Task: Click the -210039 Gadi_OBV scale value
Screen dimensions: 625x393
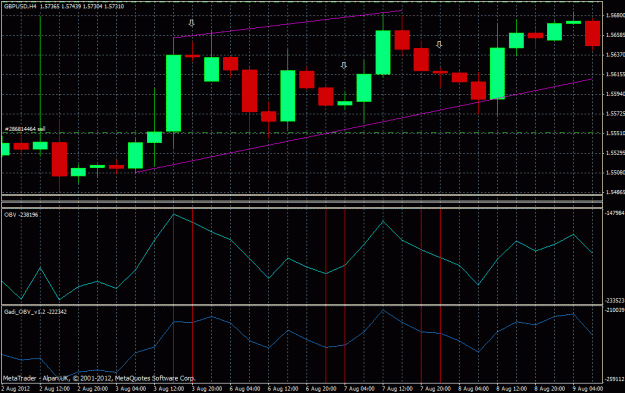Action: point(614,310)
